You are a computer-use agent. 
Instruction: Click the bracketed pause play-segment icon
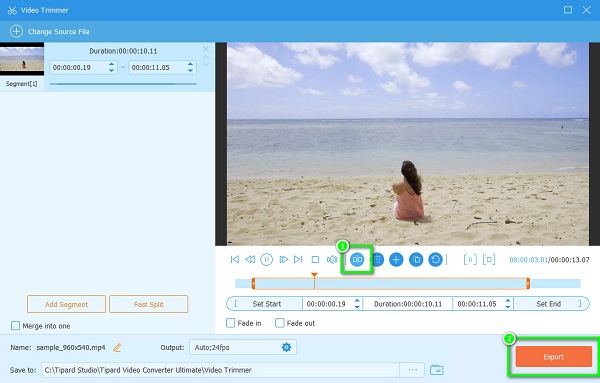(x=470, y=260)
